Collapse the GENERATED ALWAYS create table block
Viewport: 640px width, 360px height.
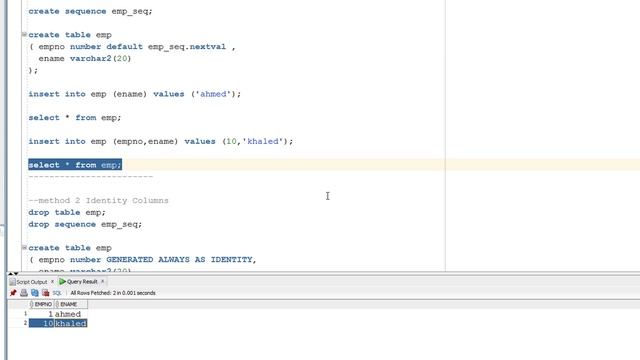(24, 247)
